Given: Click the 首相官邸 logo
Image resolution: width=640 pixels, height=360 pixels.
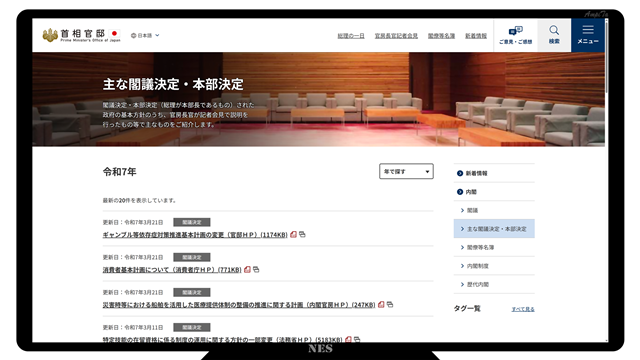Looking at the screenshot, I should tap(81, 35).
